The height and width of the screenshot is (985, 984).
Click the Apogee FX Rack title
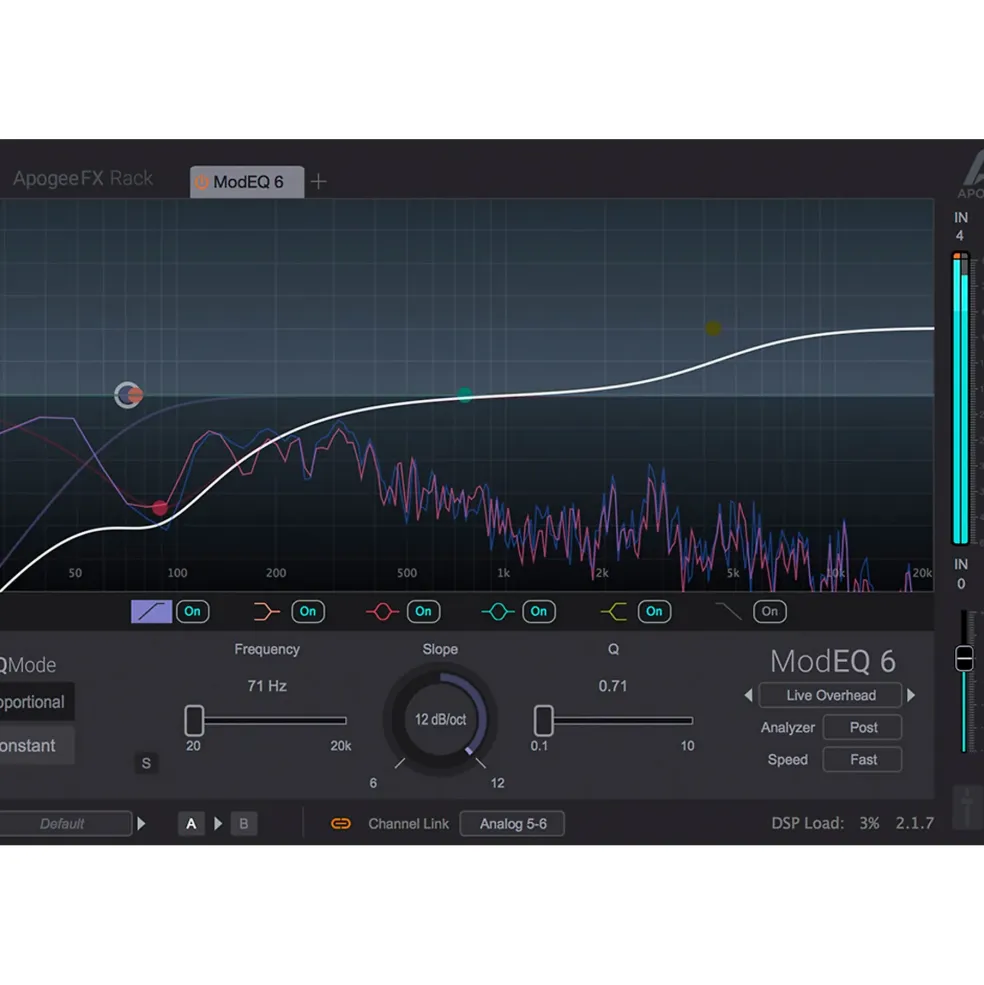pyautogui.click(x=82, y=178)
